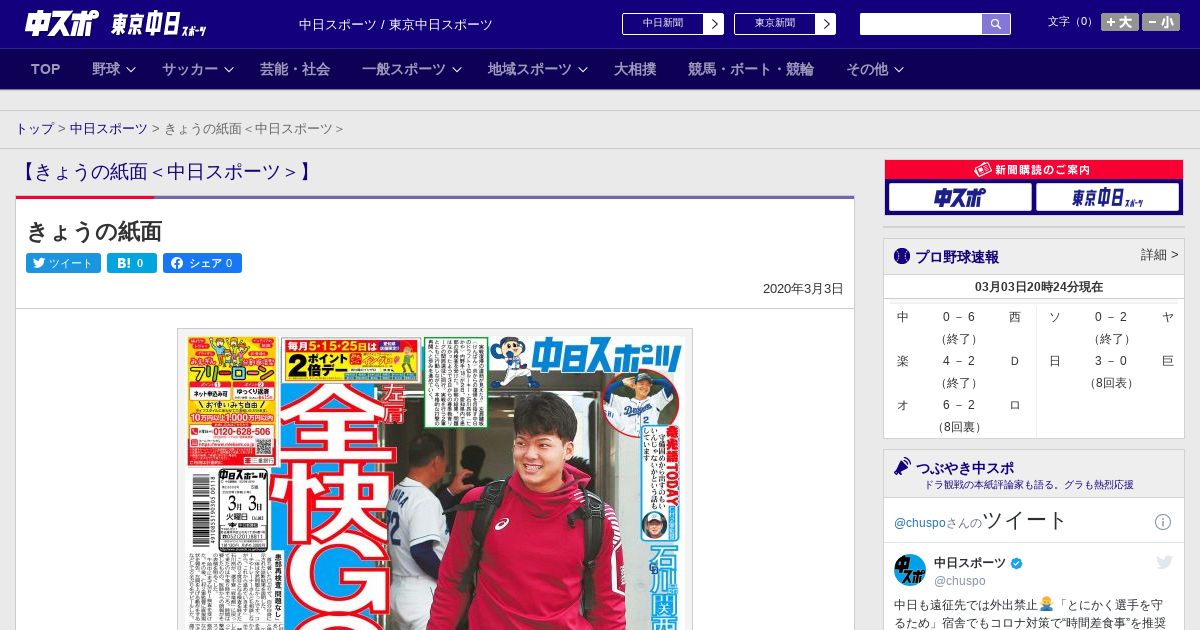Click the Chunichi Sports logo in header

click(62, 23)
